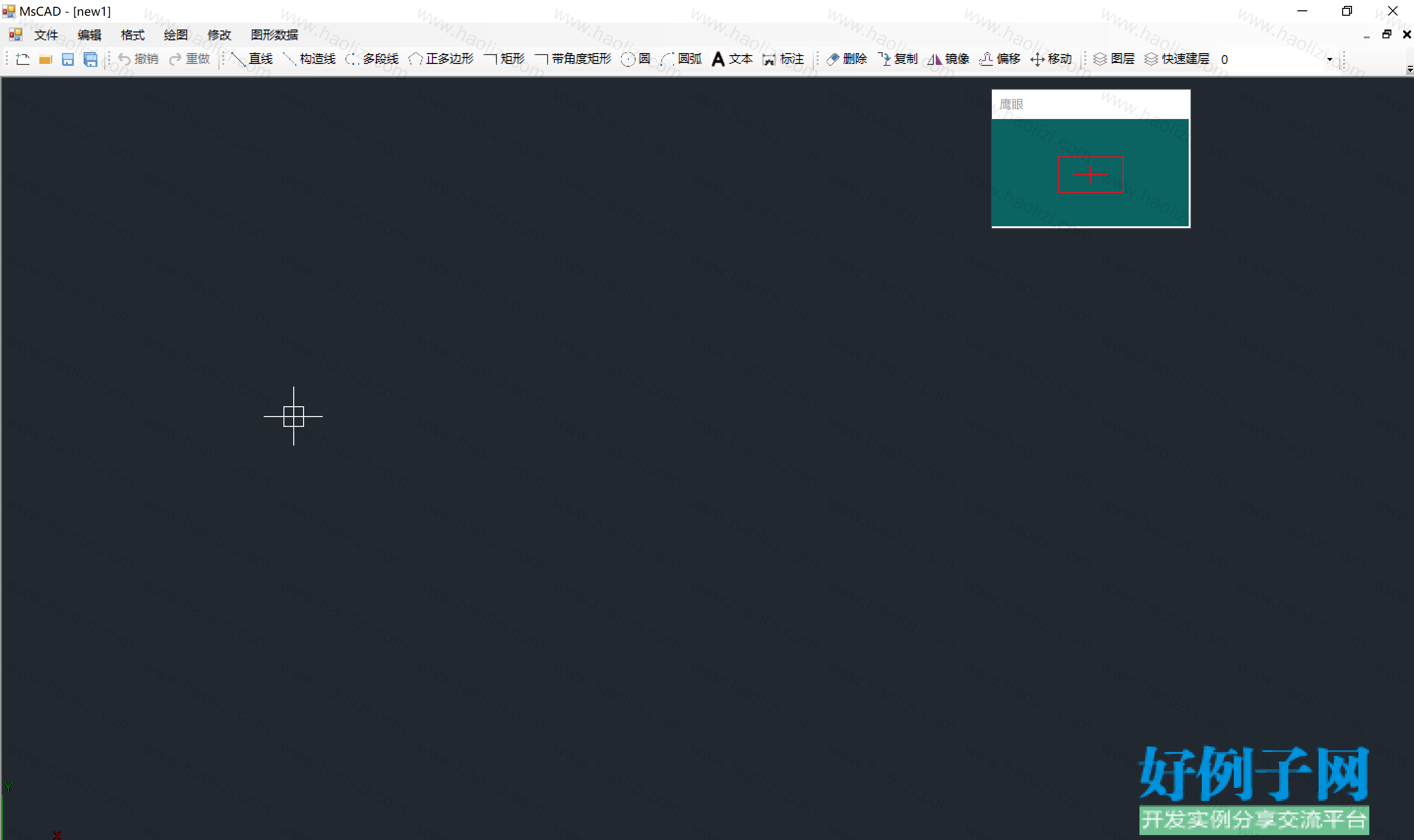Viewport: 1414px width, 840px height.
Task: Open the 绘图 menu
Action: tap(176, 35)
